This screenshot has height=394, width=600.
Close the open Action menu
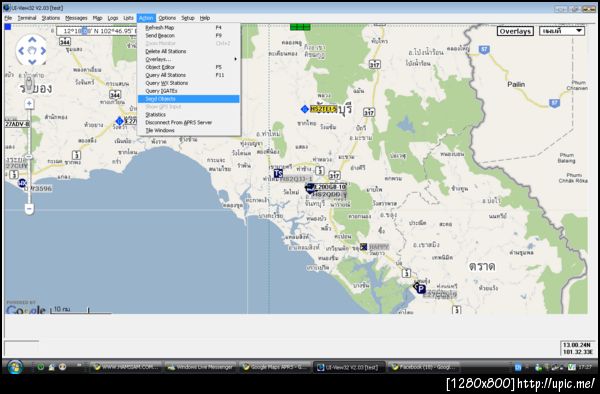coord(146,18)
